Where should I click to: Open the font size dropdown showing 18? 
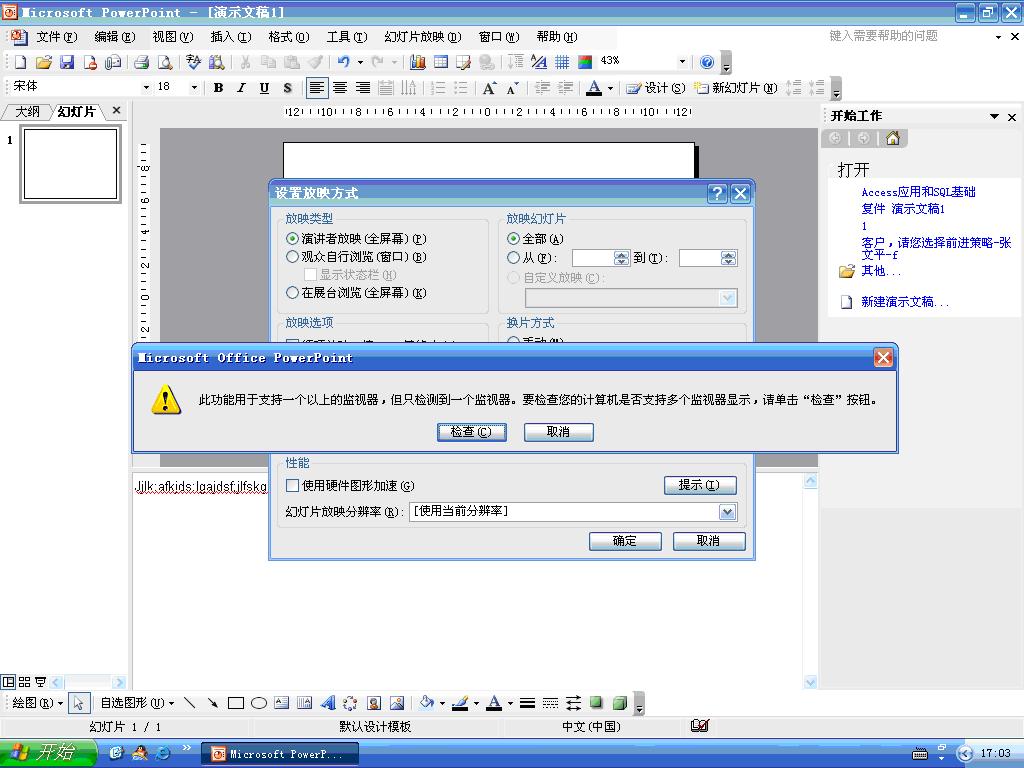194,87
